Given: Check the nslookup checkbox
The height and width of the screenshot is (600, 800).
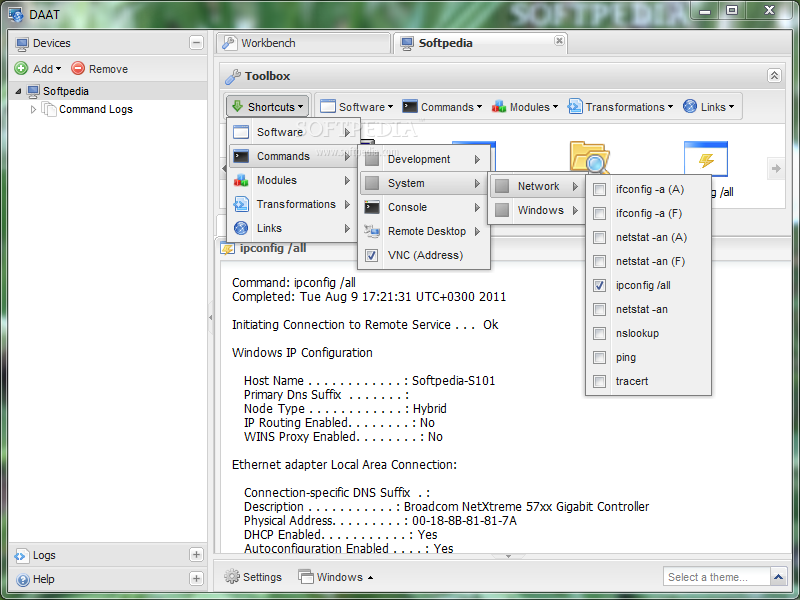Looking at the screenshot, I should point(599,333).
